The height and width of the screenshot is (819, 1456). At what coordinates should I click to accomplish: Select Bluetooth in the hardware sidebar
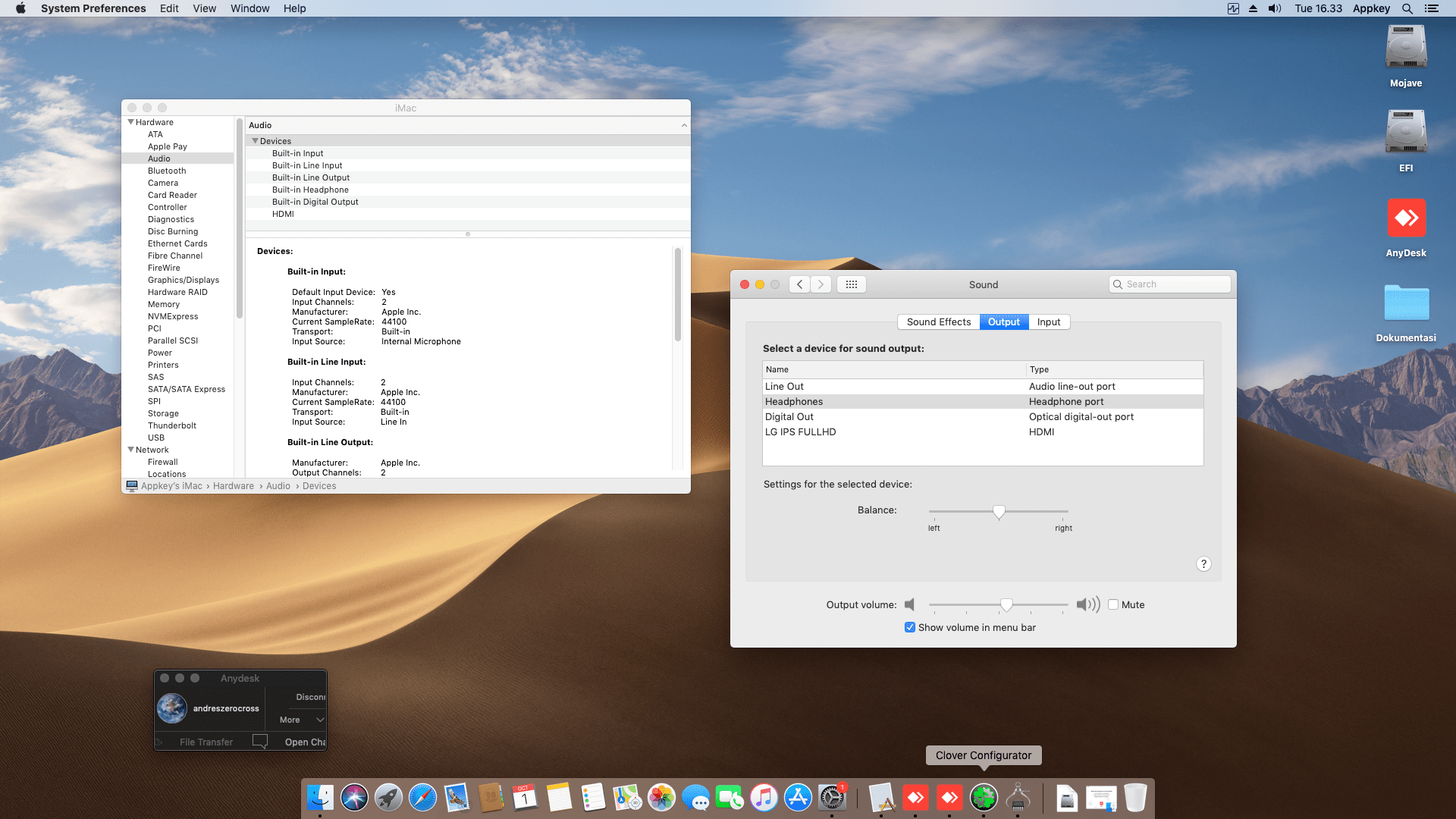point(167,171)
